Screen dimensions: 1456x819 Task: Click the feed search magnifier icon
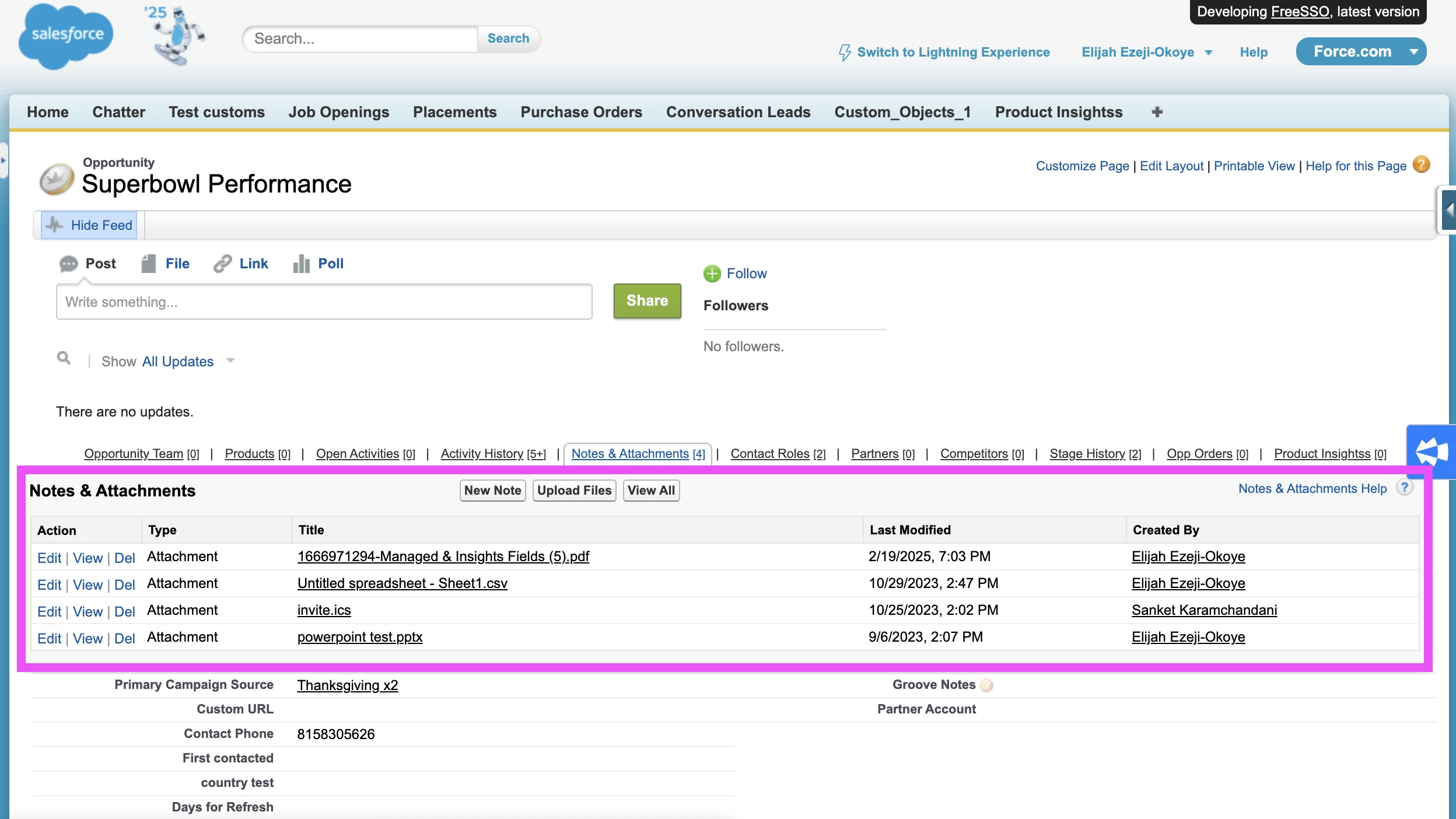tap(64, 358)
